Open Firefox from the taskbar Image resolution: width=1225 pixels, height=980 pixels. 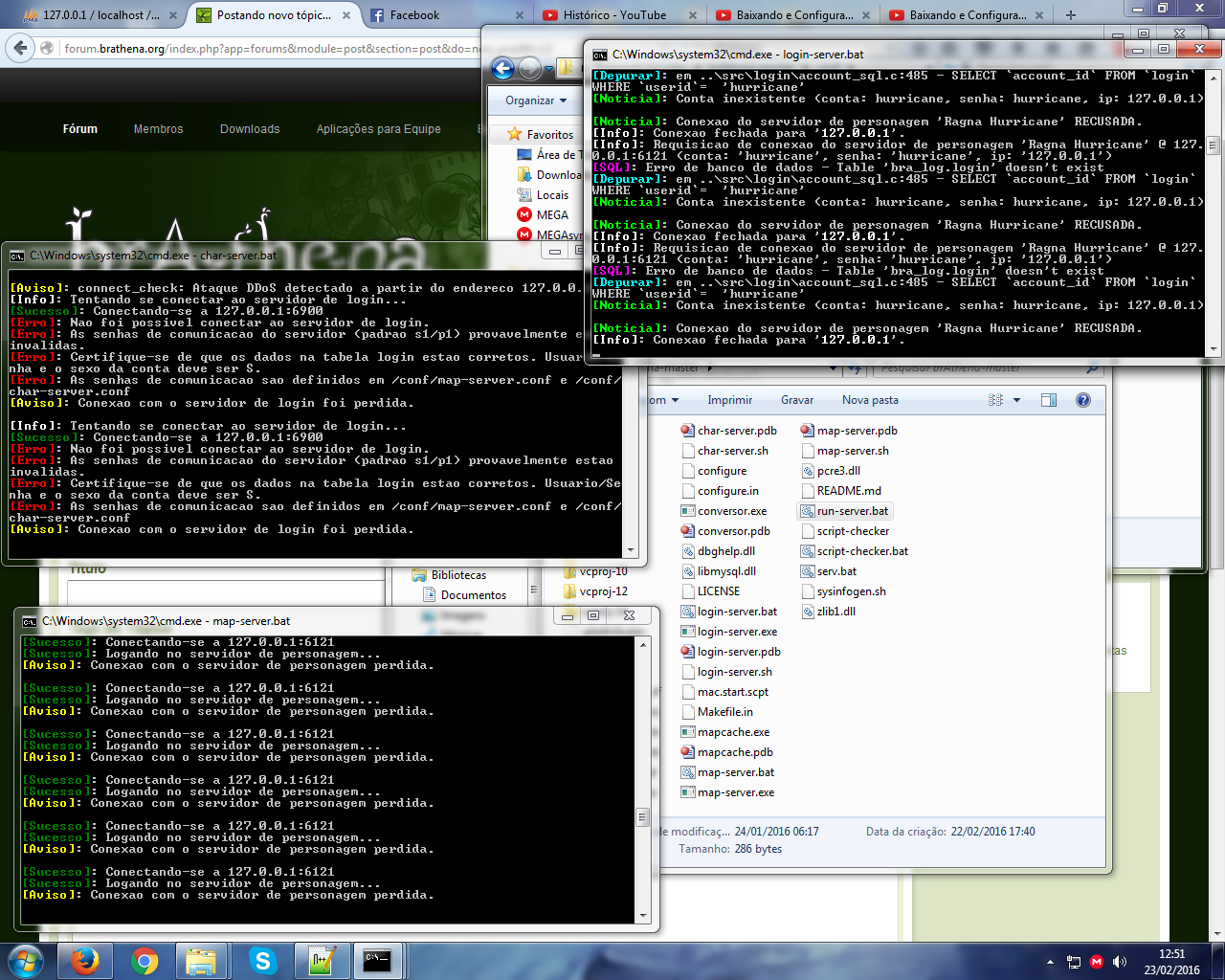[x=84, y=961]
